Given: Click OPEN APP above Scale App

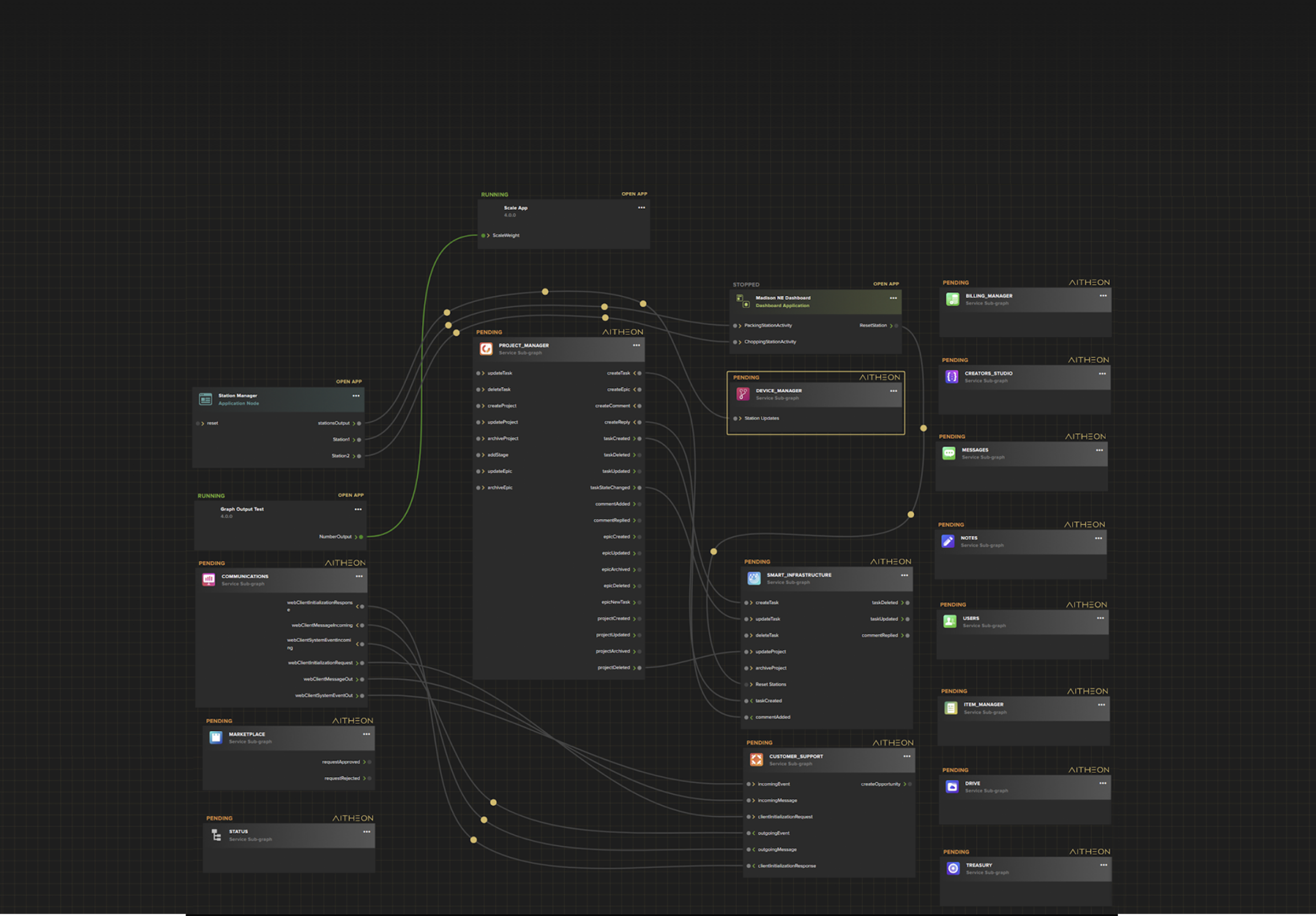Looking at the screenshot, I should click(x=634, y=194).
